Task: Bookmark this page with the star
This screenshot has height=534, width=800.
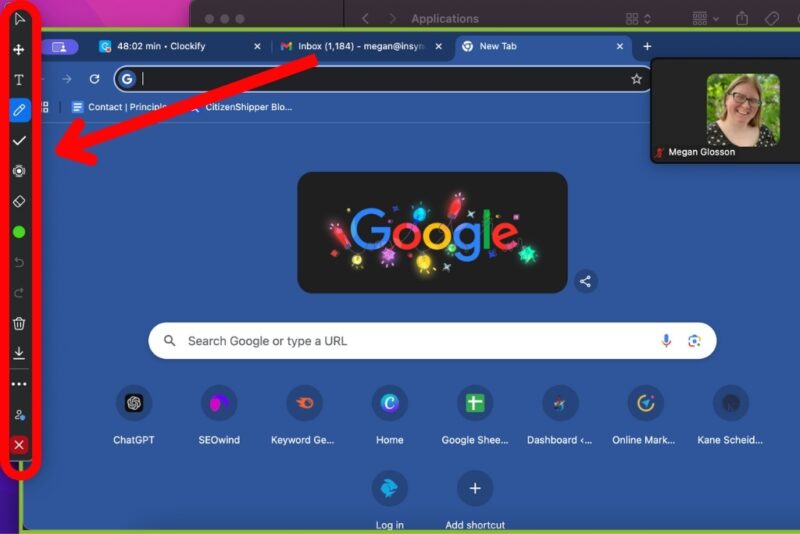Action: [x=636, y=79]
